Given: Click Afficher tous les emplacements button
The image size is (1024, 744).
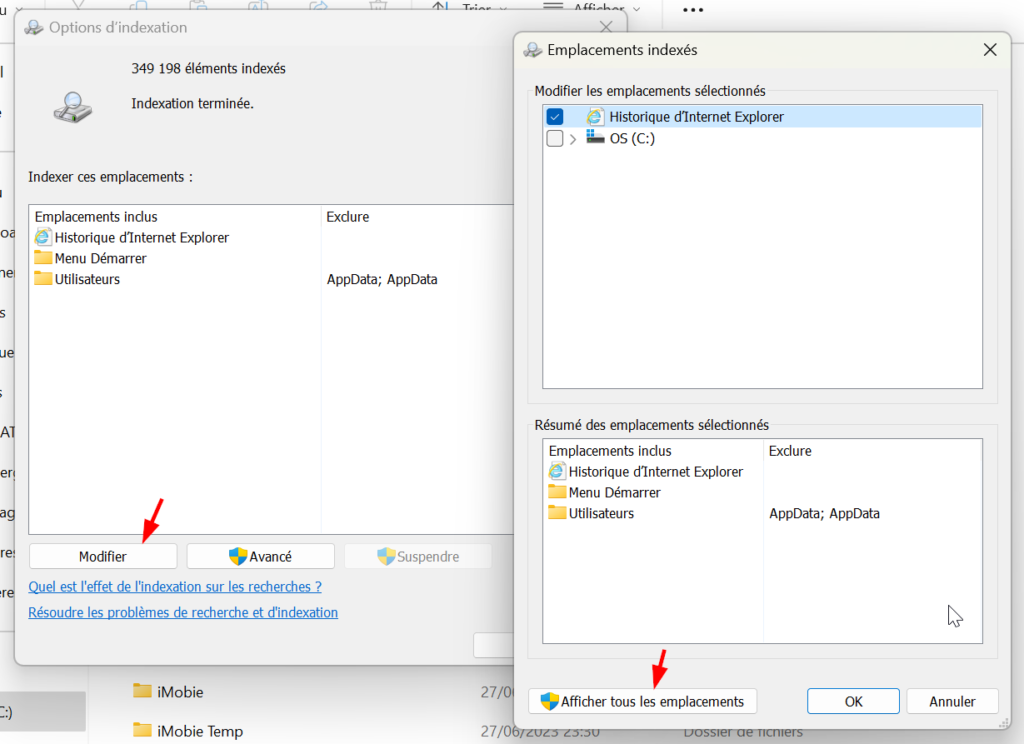Looking at the screenshot, I should [642, 702].
